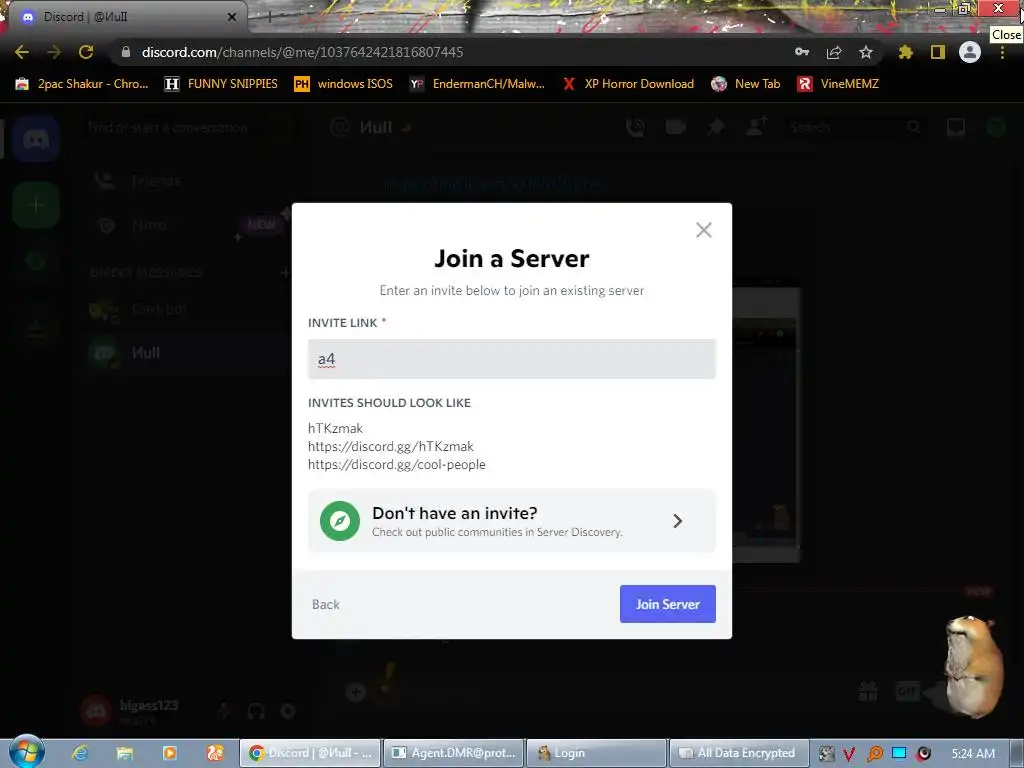The height and width of the screenshot is (768, 1024).
Task: Click the browser back arrow
Action: pyautogui.click(x=22, y=52)
